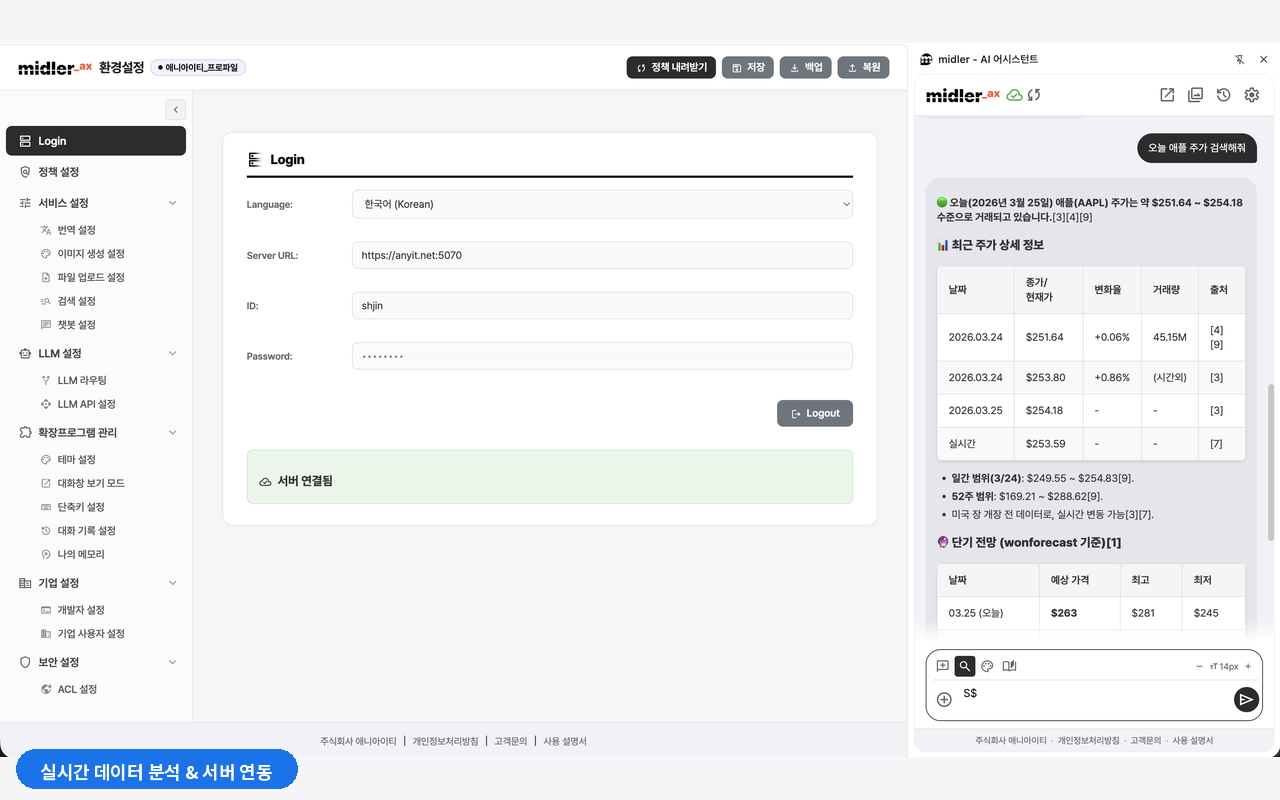Click 애니아이티_프로파일 profile badge
Image resolution: width=1280 pixels, height=800 pixels.
[198, 67]
